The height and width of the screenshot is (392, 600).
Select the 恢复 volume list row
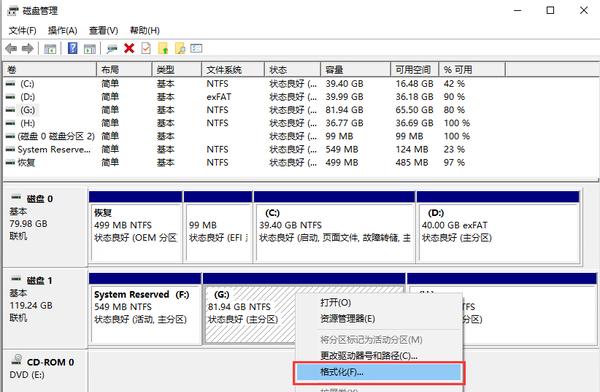coord(254,162)
